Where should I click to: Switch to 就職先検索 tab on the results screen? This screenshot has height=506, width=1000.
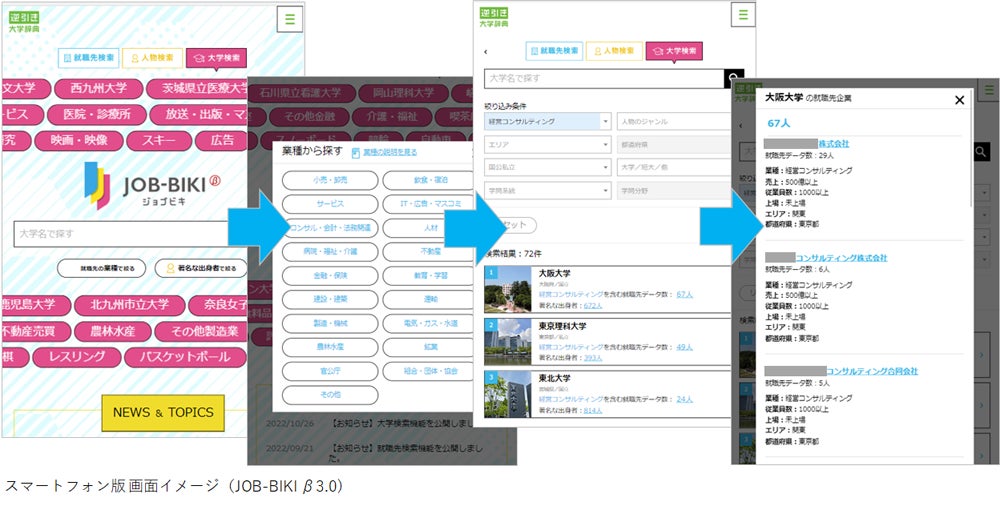[x=554, y=51]
